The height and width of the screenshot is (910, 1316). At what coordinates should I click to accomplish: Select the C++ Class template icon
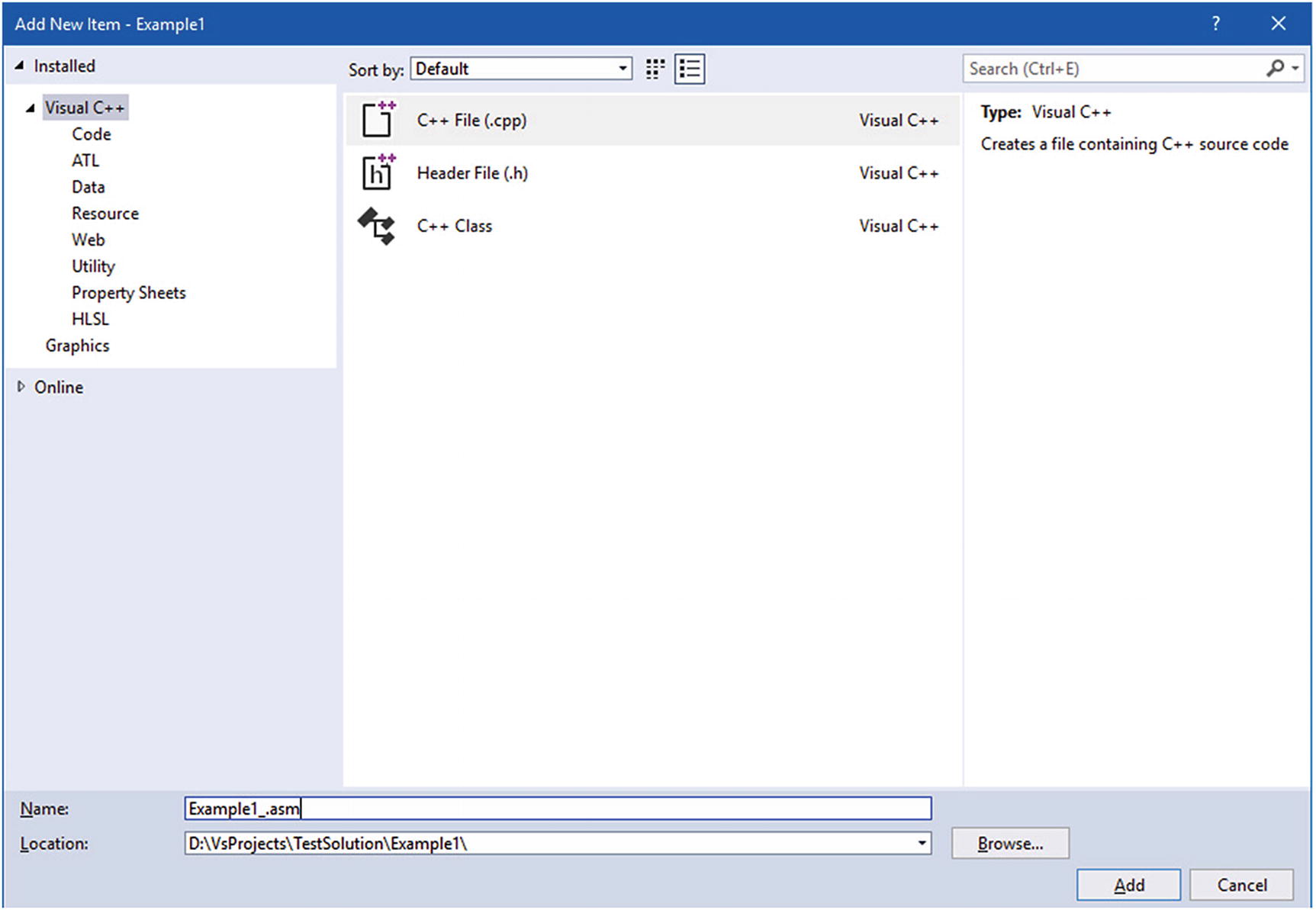tap(377, 226)
